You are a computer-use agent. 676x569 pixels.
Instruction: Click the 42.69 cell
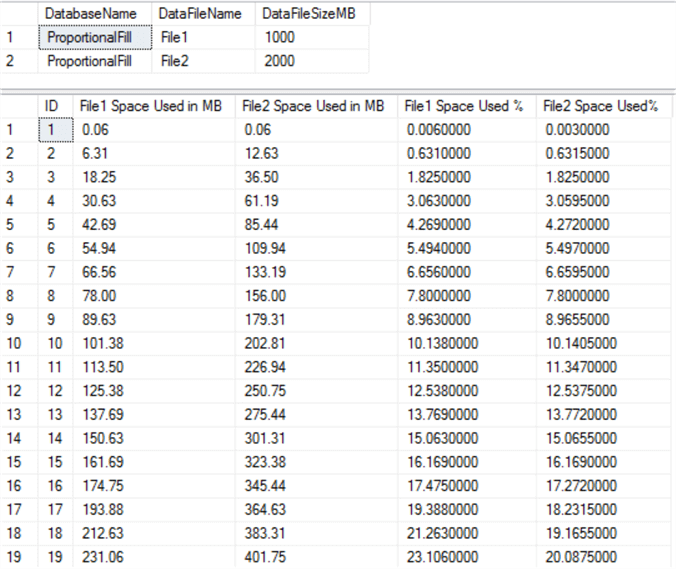154,225
